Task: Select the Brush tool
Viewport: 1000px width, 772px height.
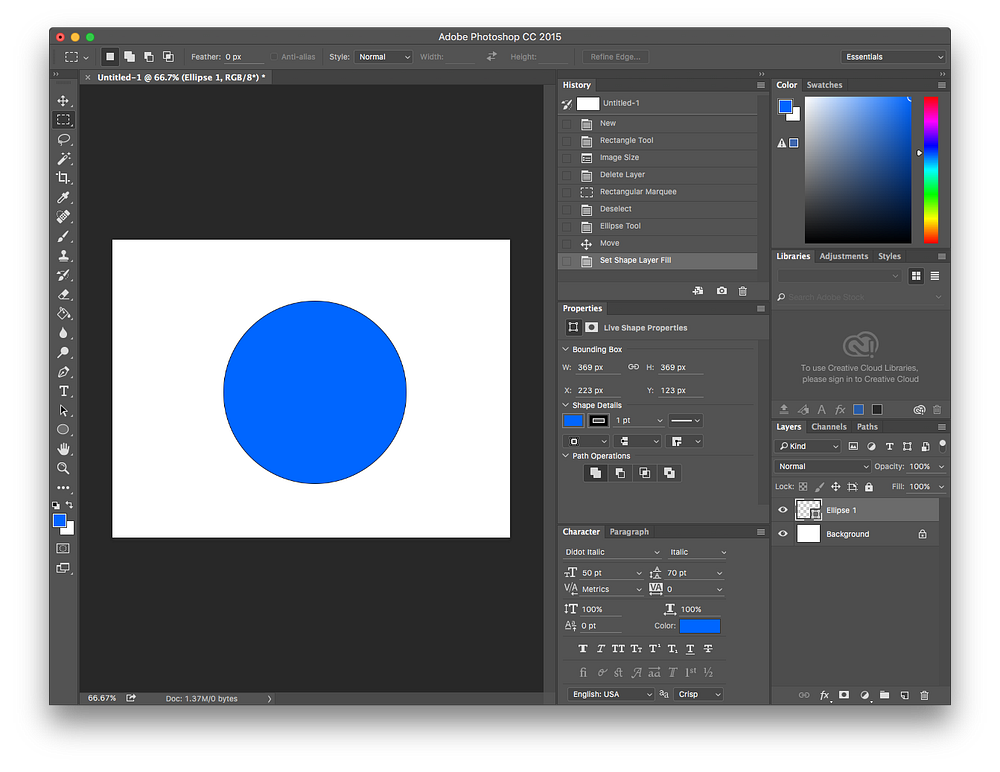Action: click(x=63, y=236)
